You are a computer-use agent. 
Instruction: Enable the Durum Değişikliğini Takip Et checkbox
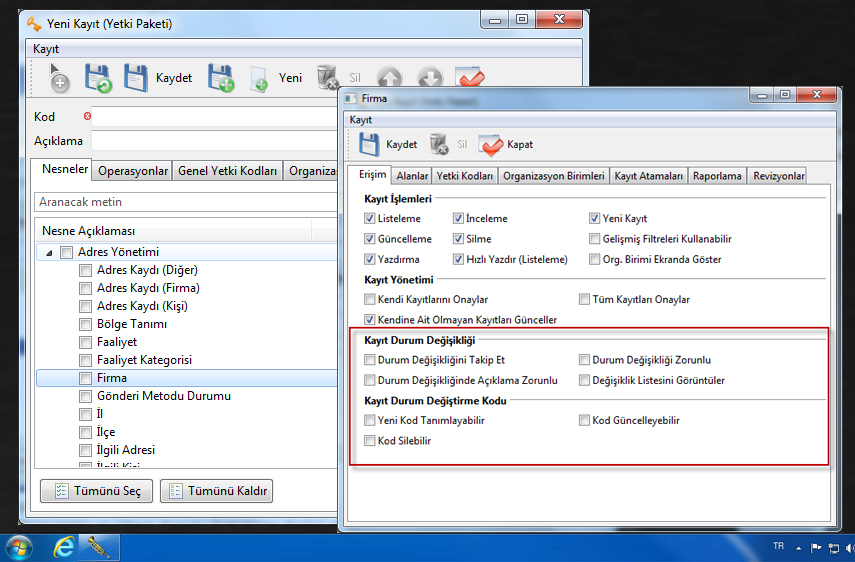[x=371, y=360]
